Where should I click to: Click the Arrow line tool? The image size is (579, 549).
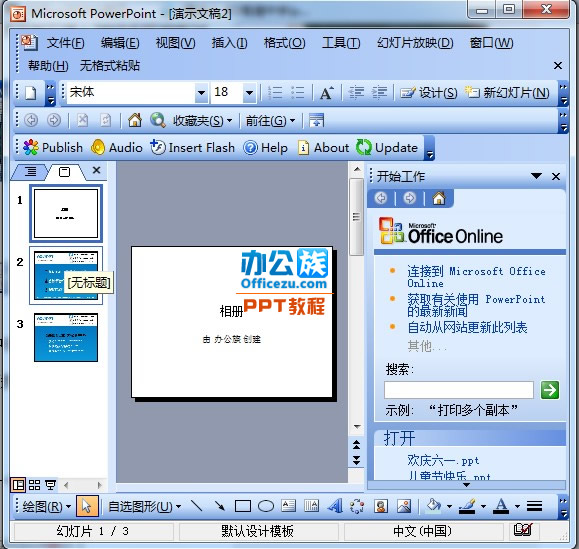[x=220, y=506]
